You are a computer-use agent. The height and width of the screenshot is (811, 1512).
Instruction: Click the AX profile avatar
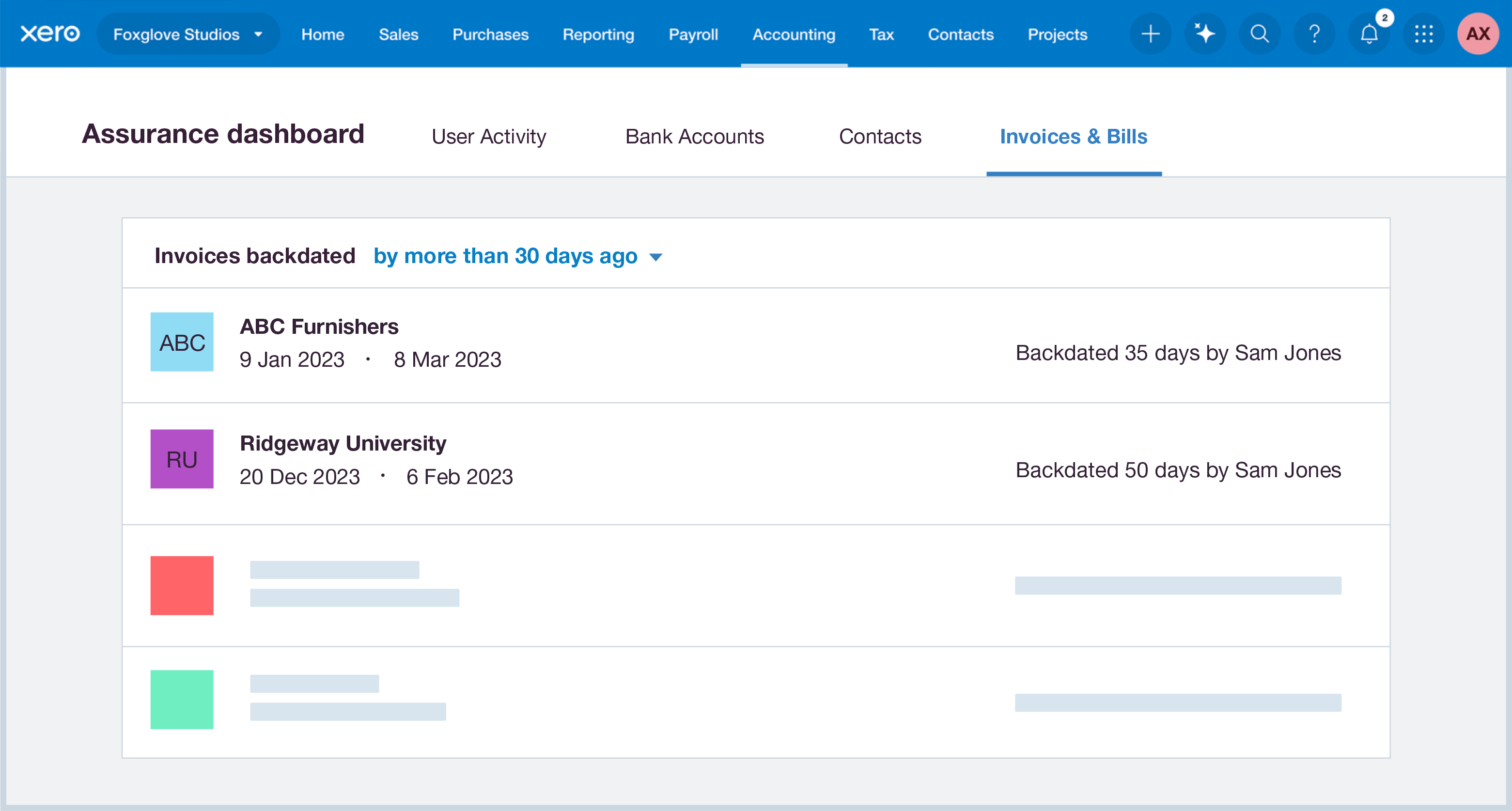[x=1478, y=33]
